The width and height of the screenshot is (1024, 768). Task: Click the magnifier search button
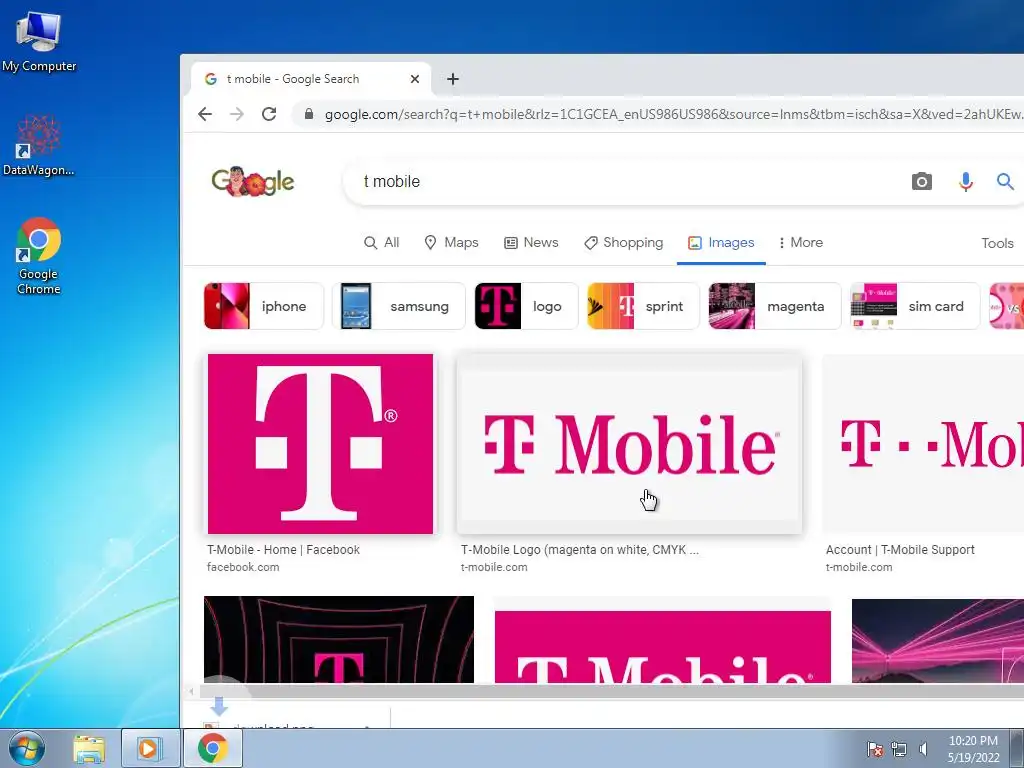(x=1005, y=182)
